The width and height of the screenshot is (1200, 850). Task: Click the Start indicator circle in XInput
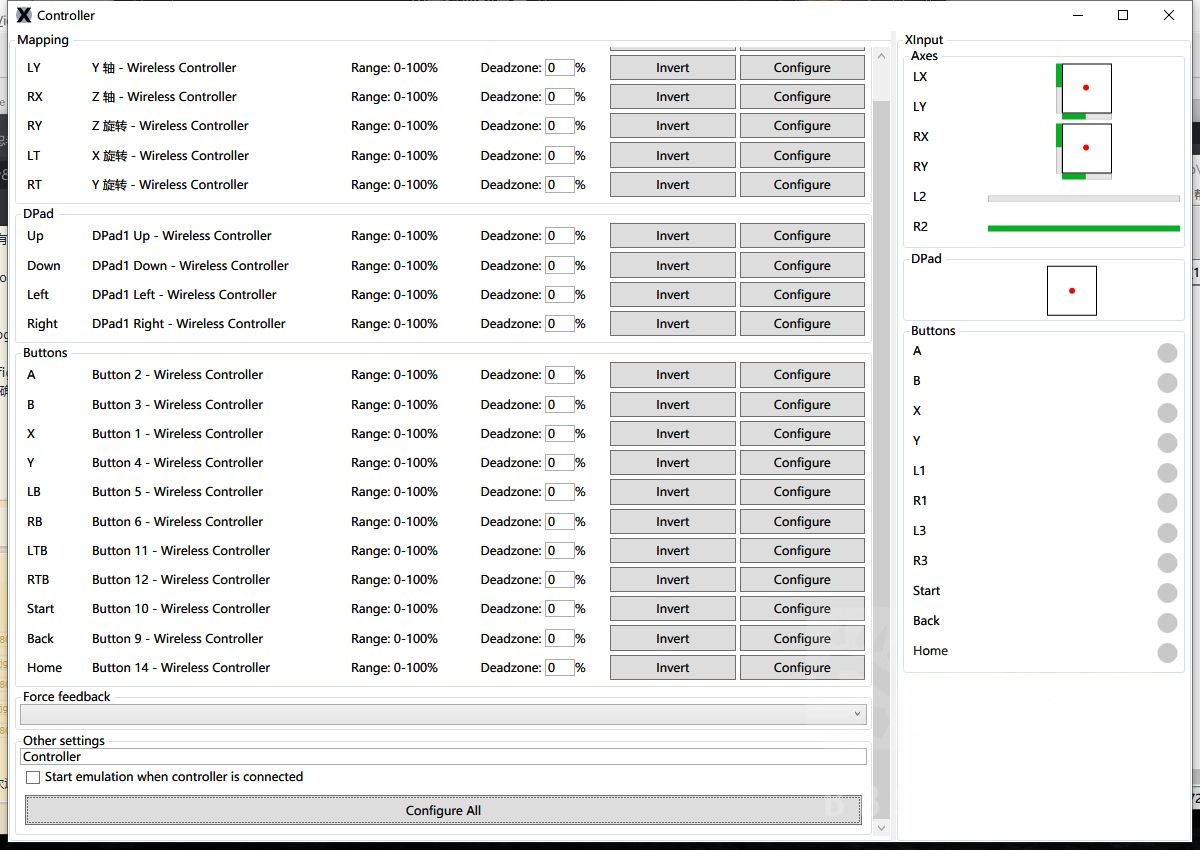(x=1167, y=593)
